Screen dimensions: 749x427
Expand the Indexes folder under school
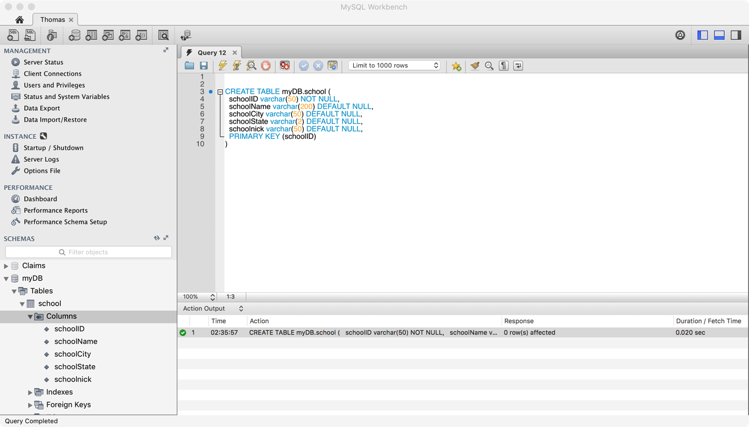pos(30,392)
